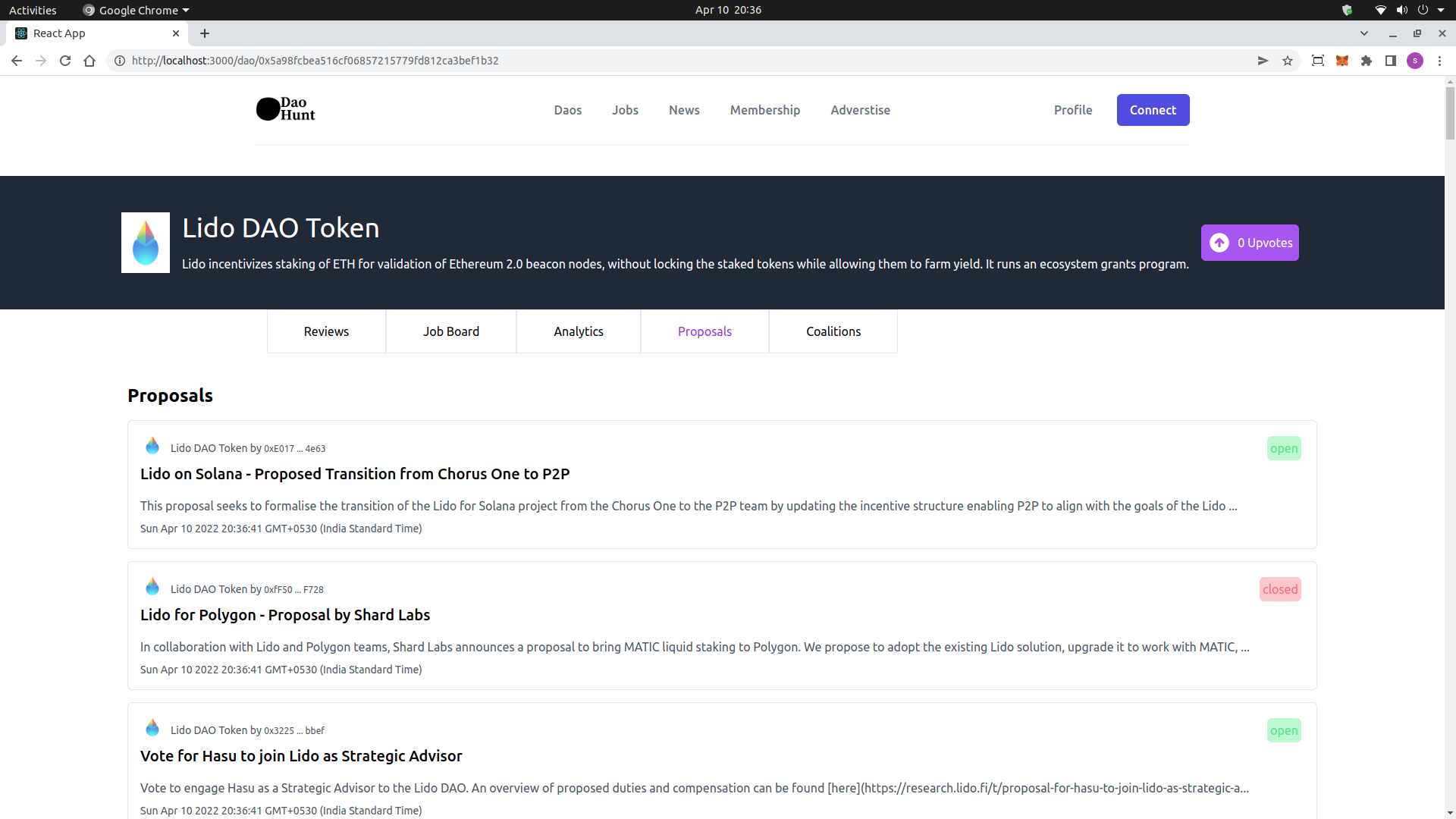
Task: Toggle the browser side panel icon
Action: point(1391,61)
